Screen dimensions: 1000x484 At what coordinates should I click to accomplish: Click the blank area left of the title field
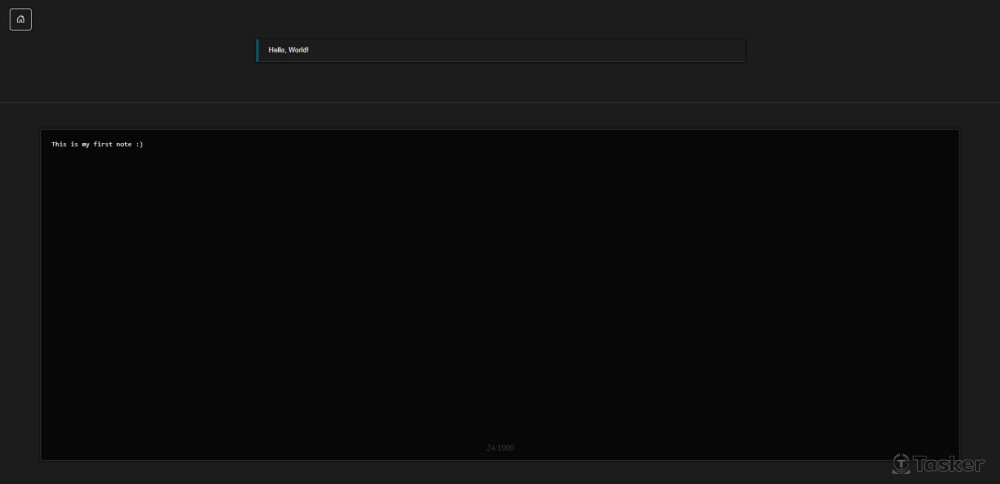pos(150,50)
